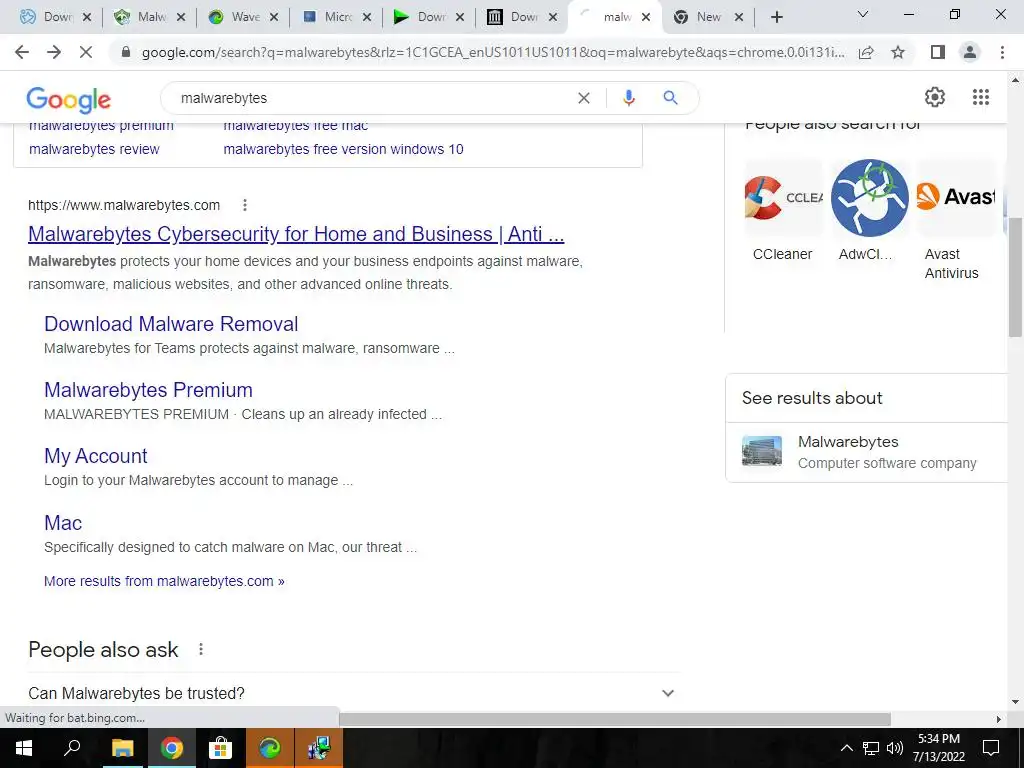
Task: Open the Mac sitelink
Action: click(63, 523)
